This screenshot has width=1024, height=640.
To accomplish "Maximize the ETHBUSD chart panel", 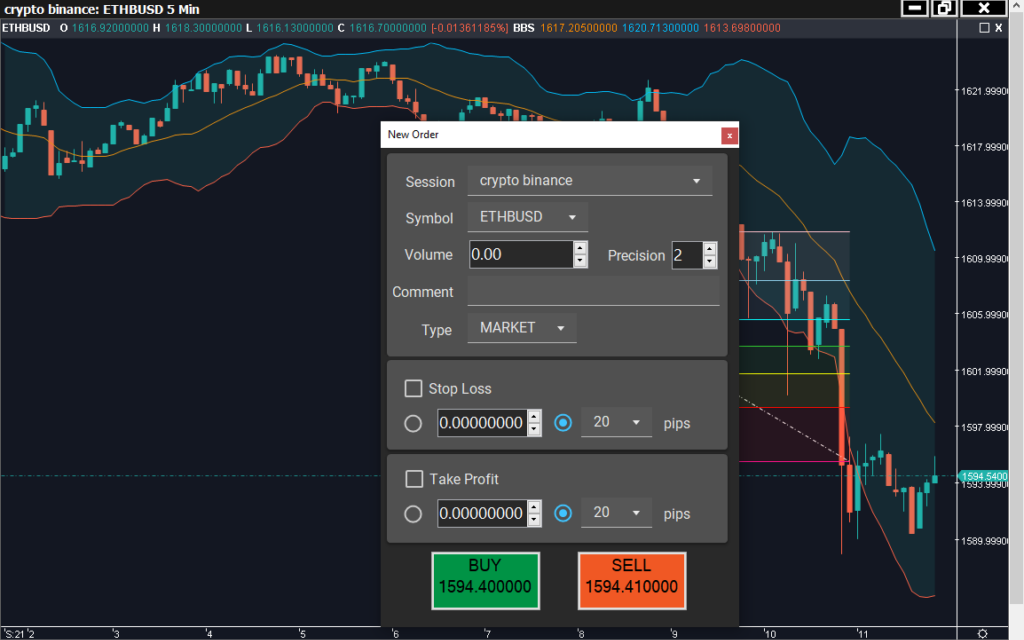I will pyautogui.click(x=985, y=28).
